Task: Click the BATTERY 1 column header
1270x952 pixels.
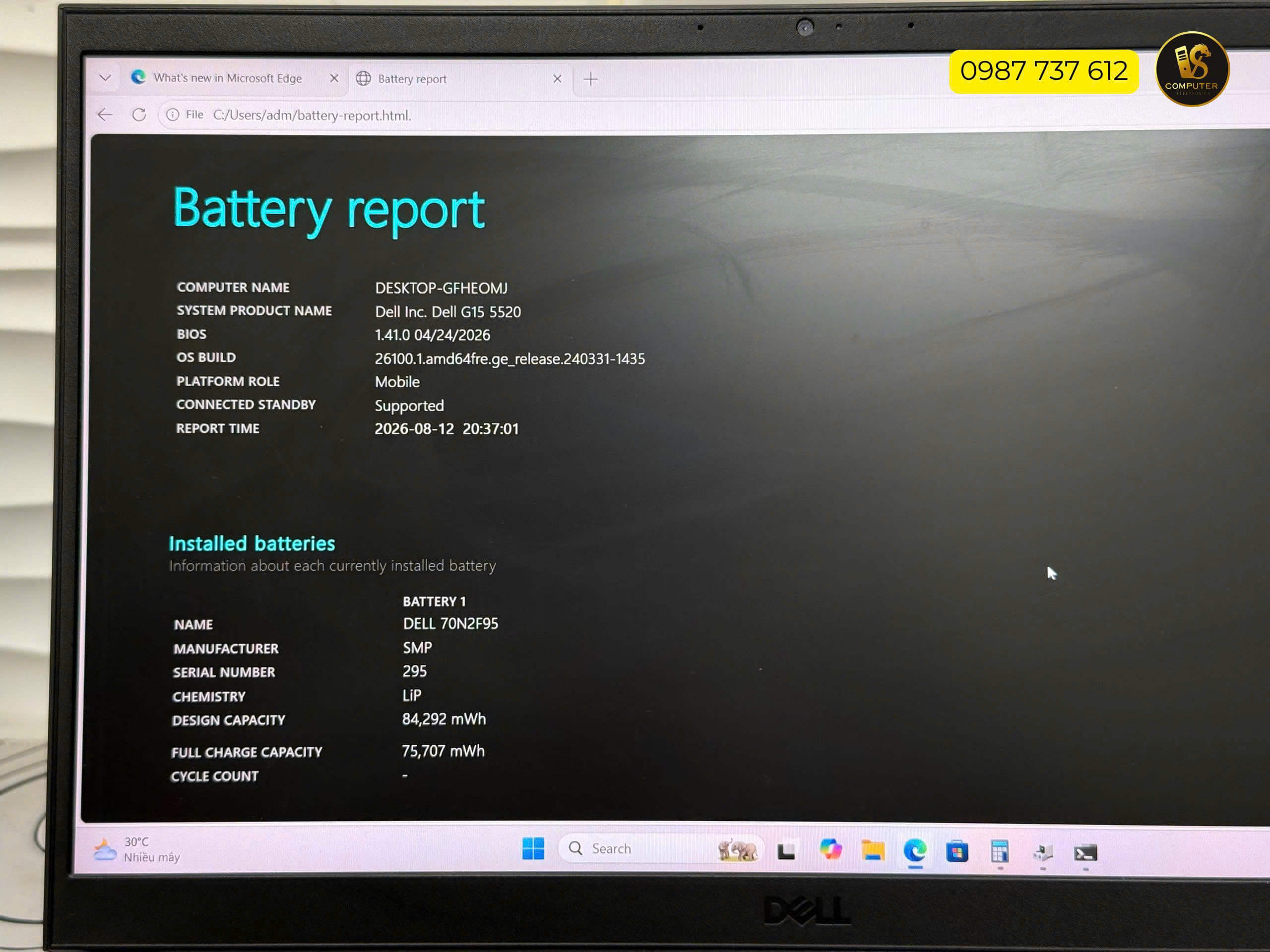Action: tap(434, 601)
